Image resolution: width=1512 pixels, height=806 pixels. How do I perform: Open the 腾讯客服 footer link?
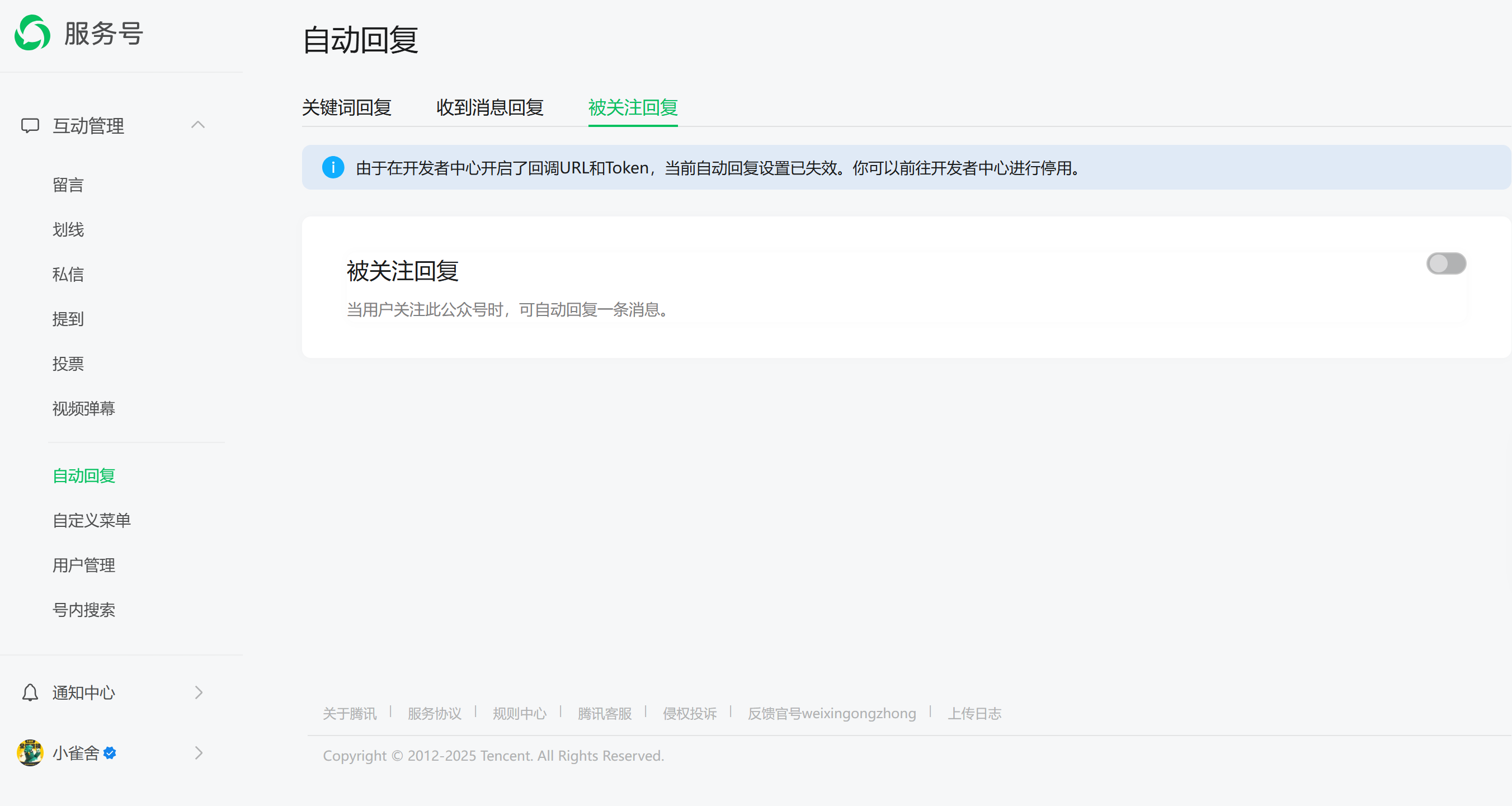point(604,713)
